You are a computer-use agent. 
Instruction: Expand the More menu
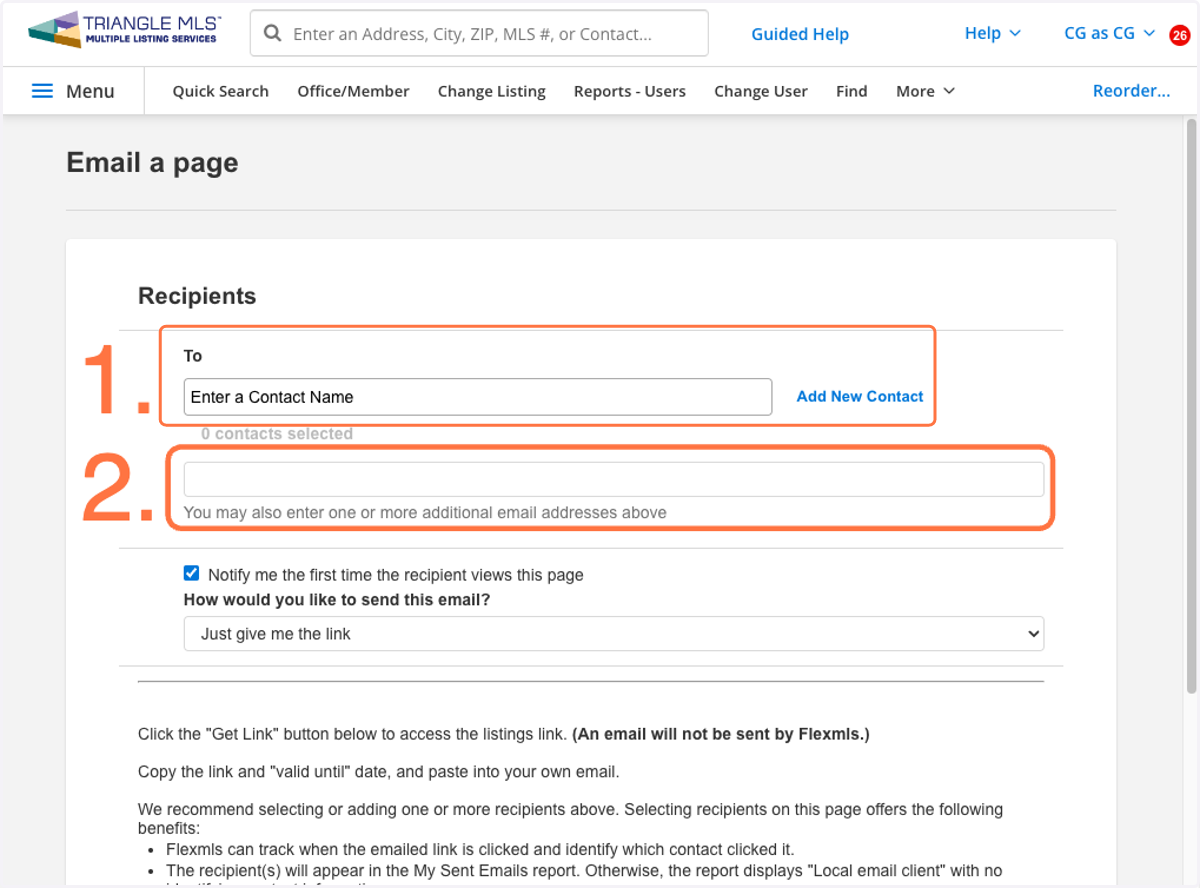click(925, 91)
